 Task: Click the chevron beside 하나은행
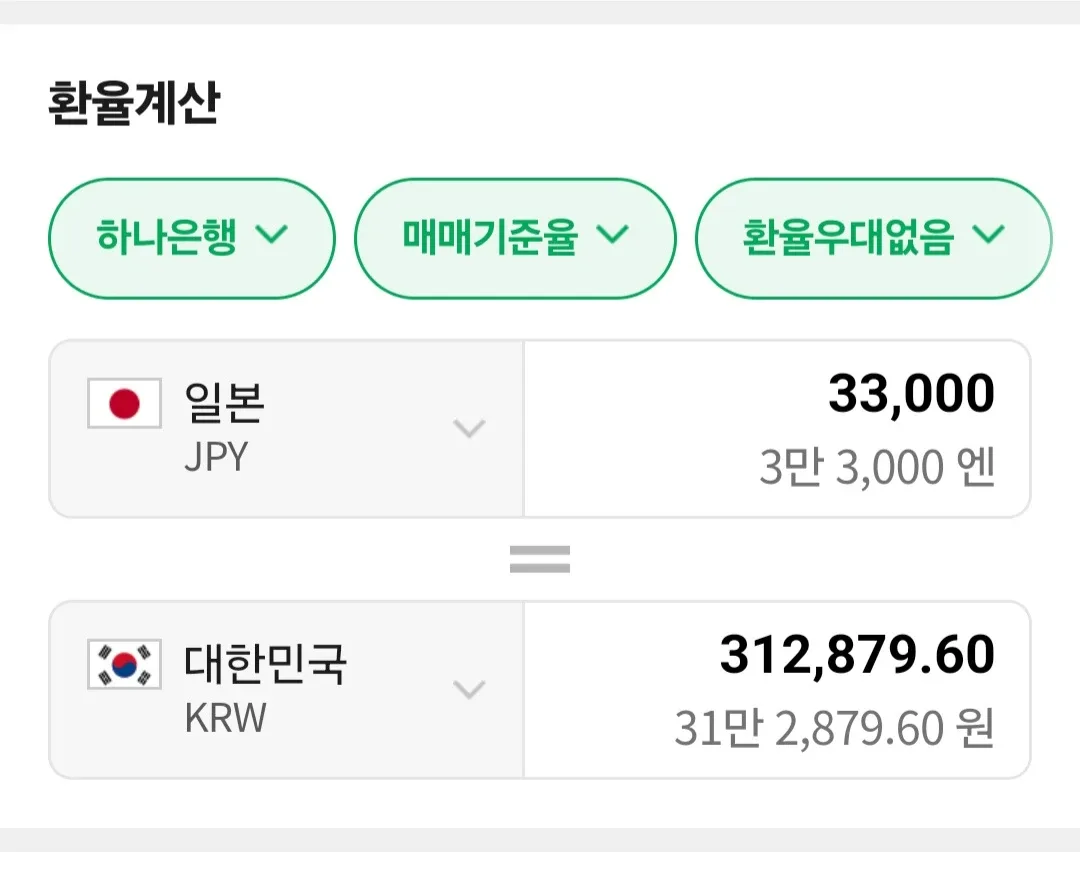tap(271, 235)
